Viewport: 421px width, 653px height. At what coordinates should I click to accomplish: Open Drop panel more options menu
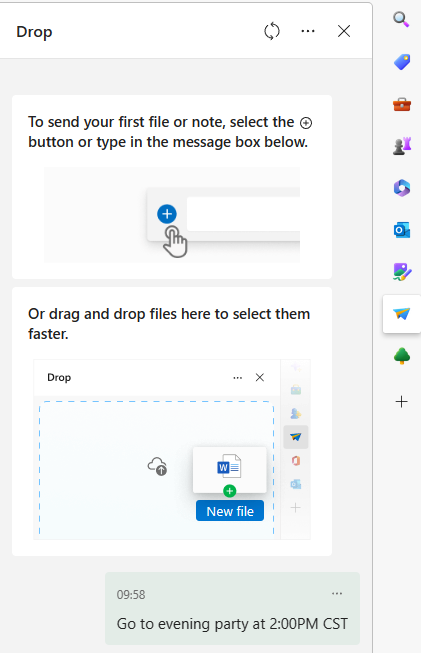pos(308,31)
